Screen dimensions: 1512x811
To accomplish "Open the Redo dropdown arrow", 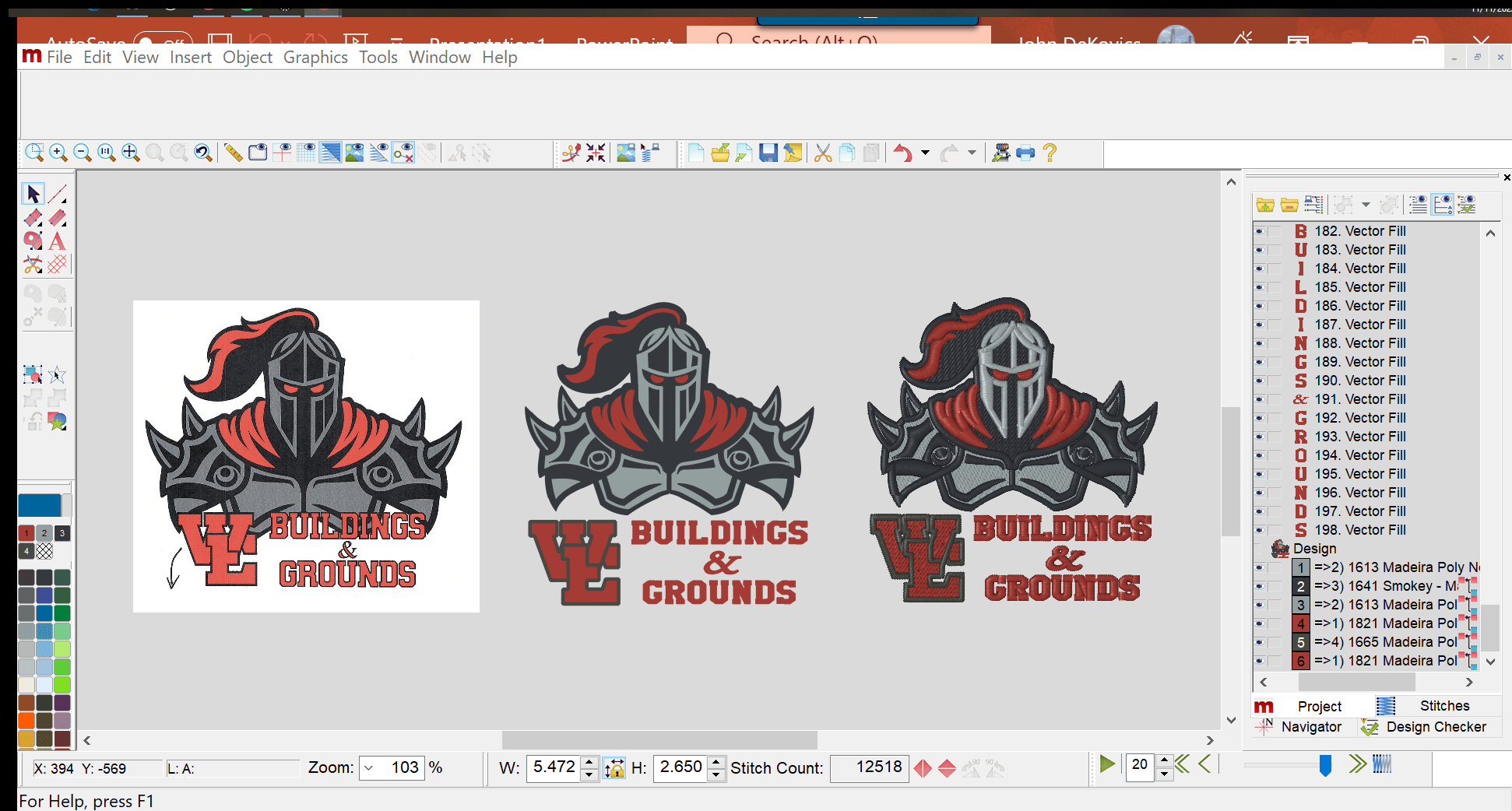I will coord(971,153).
